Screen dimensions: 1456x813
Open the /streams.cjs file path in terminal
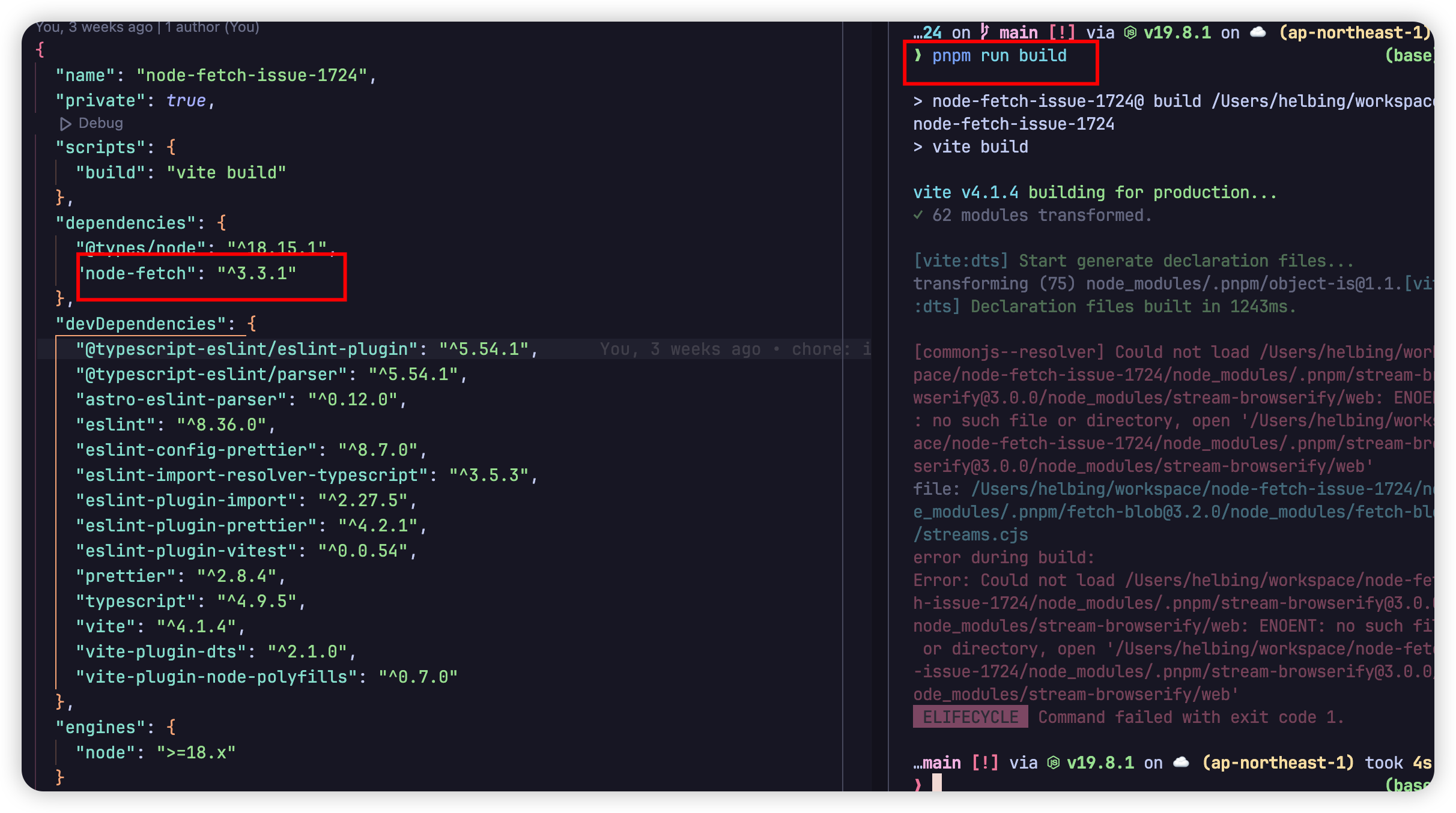coord(971,534)
